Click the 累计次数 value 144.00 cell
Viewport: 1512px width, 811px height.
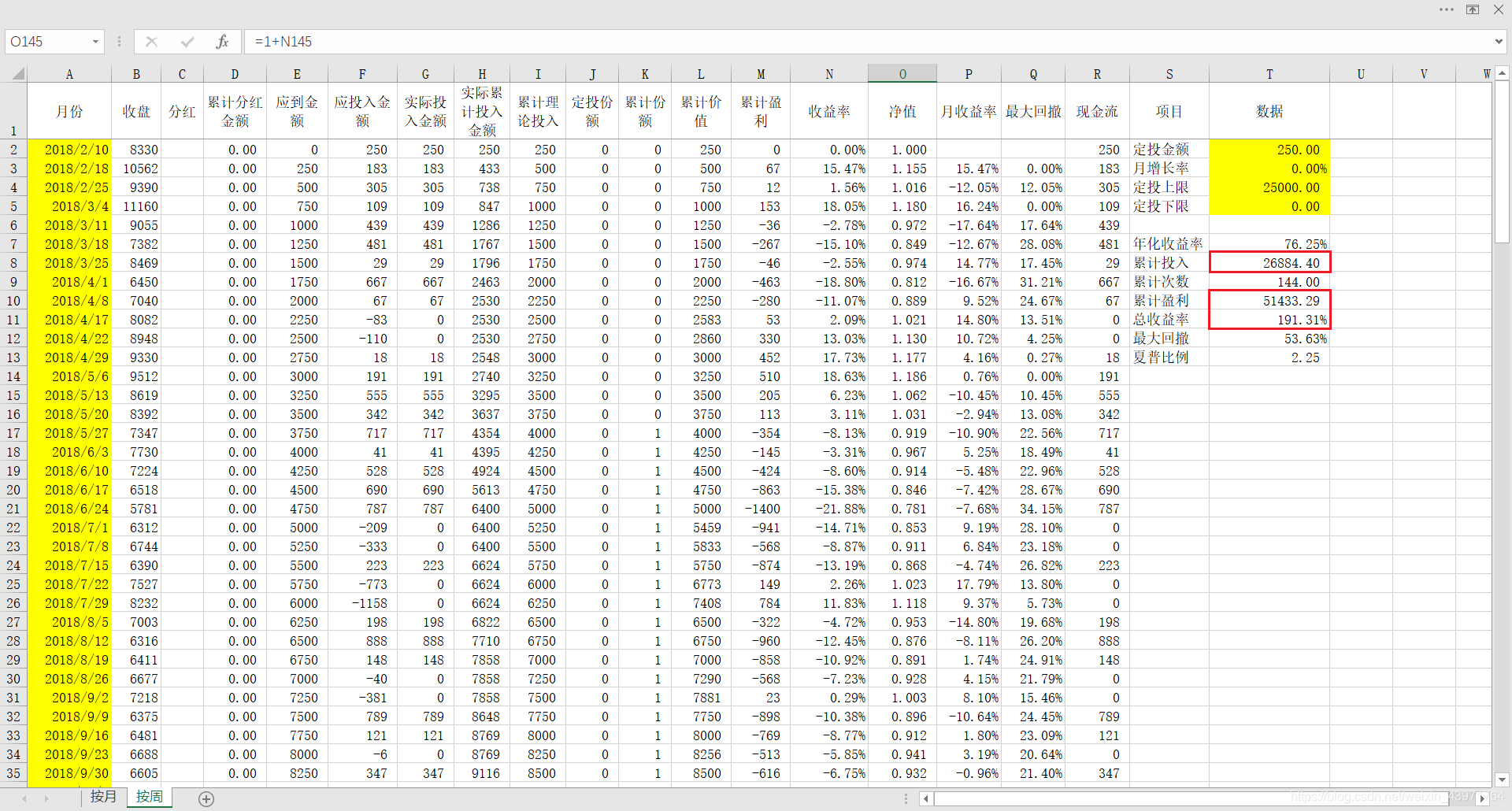pos(1269,282)
